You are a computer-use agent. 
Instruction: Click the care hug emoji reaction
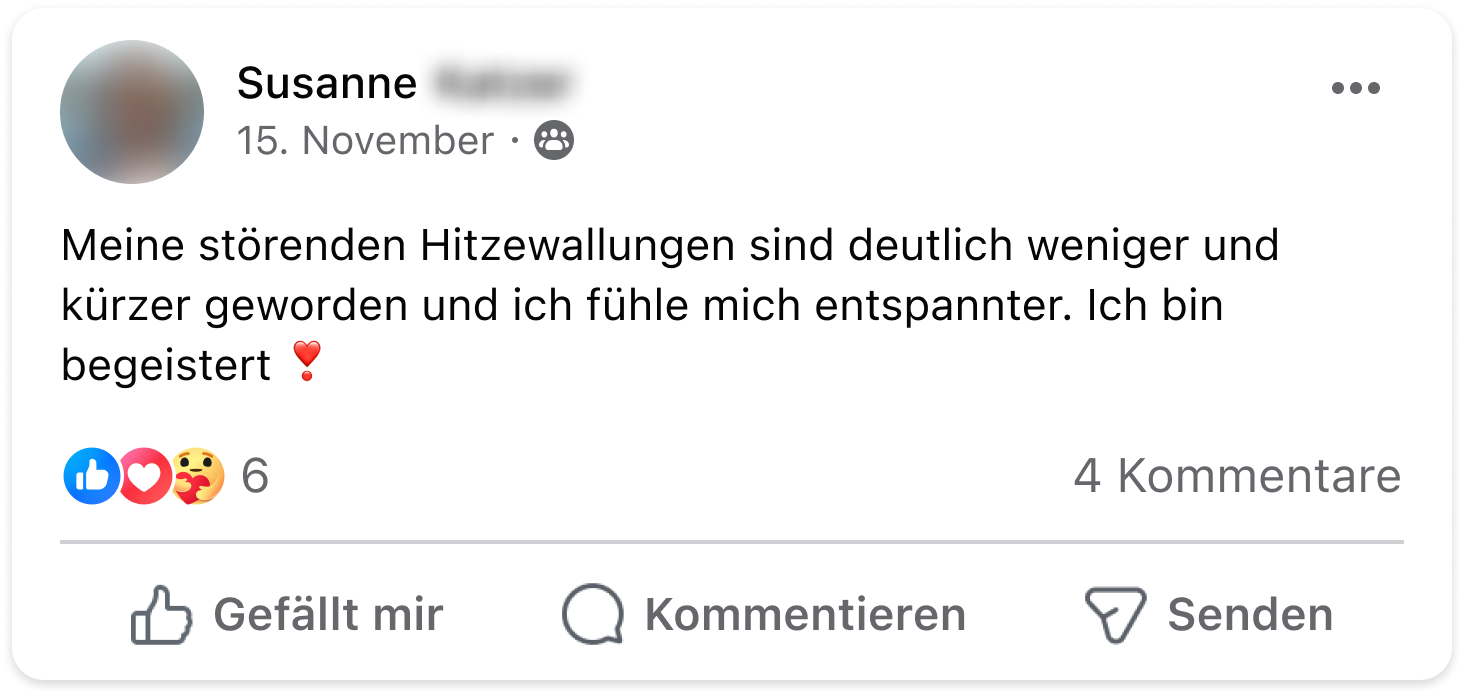198,476
